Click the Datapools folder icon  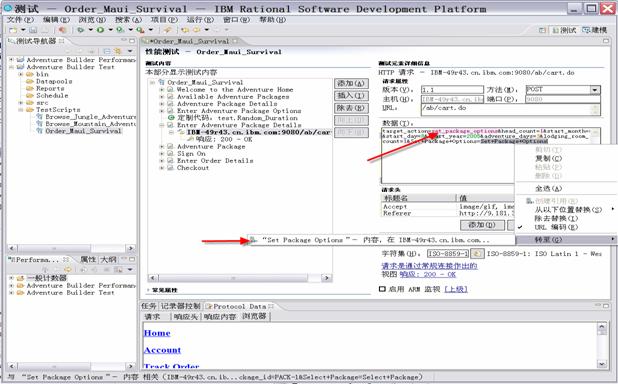(30, 81)
